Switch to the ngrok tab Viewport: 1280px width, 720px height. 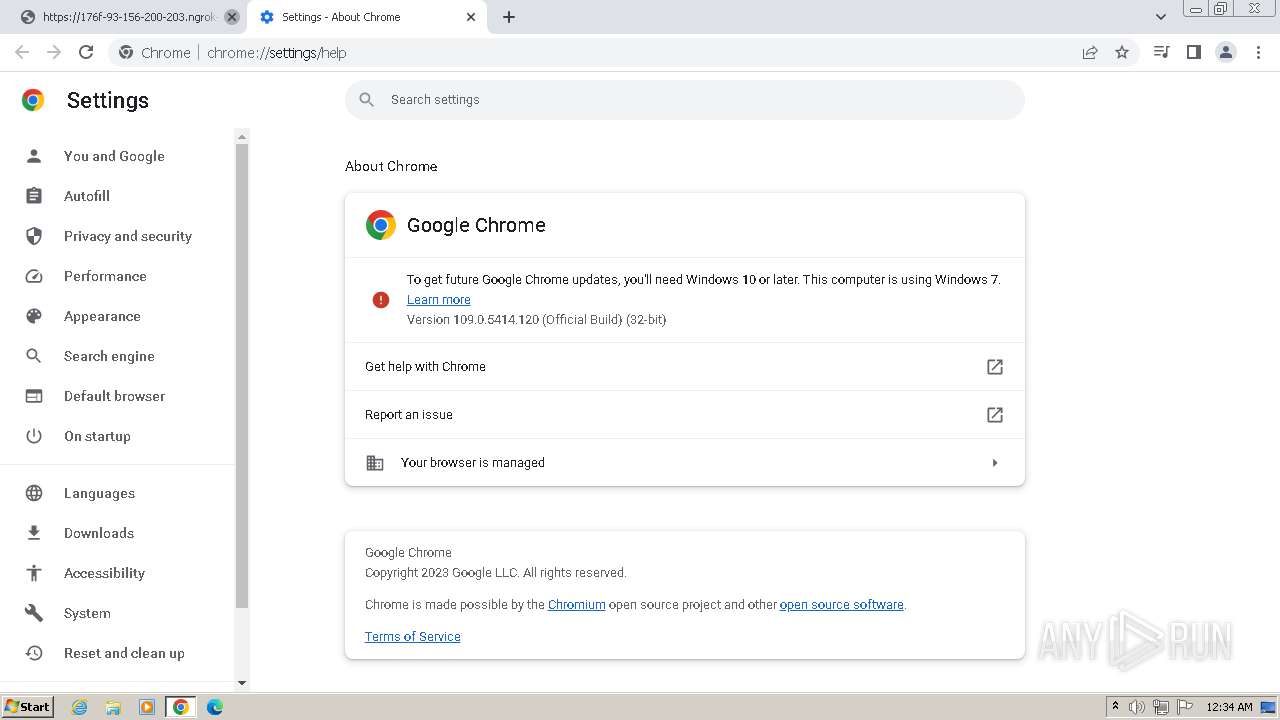click(x=128, y=17)
